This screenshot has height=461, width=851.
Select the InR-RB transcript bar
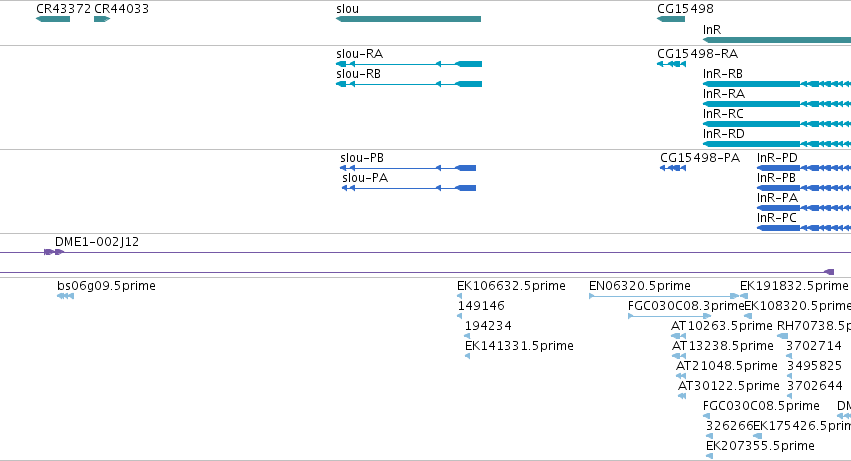[777, 84]
